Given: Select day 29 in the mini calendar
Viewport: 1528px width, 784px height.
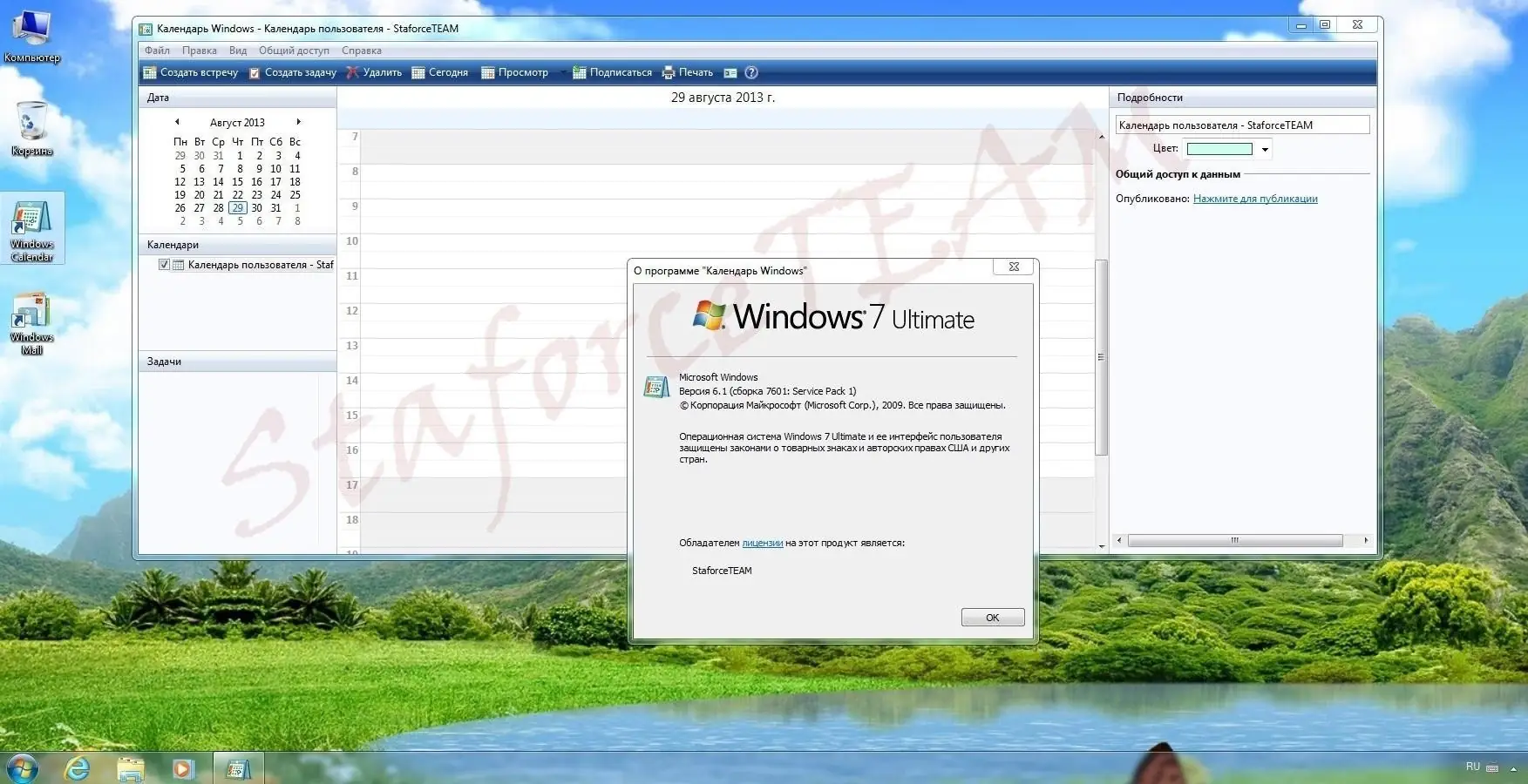Looking at the screenshot, I should click(237, 208).
